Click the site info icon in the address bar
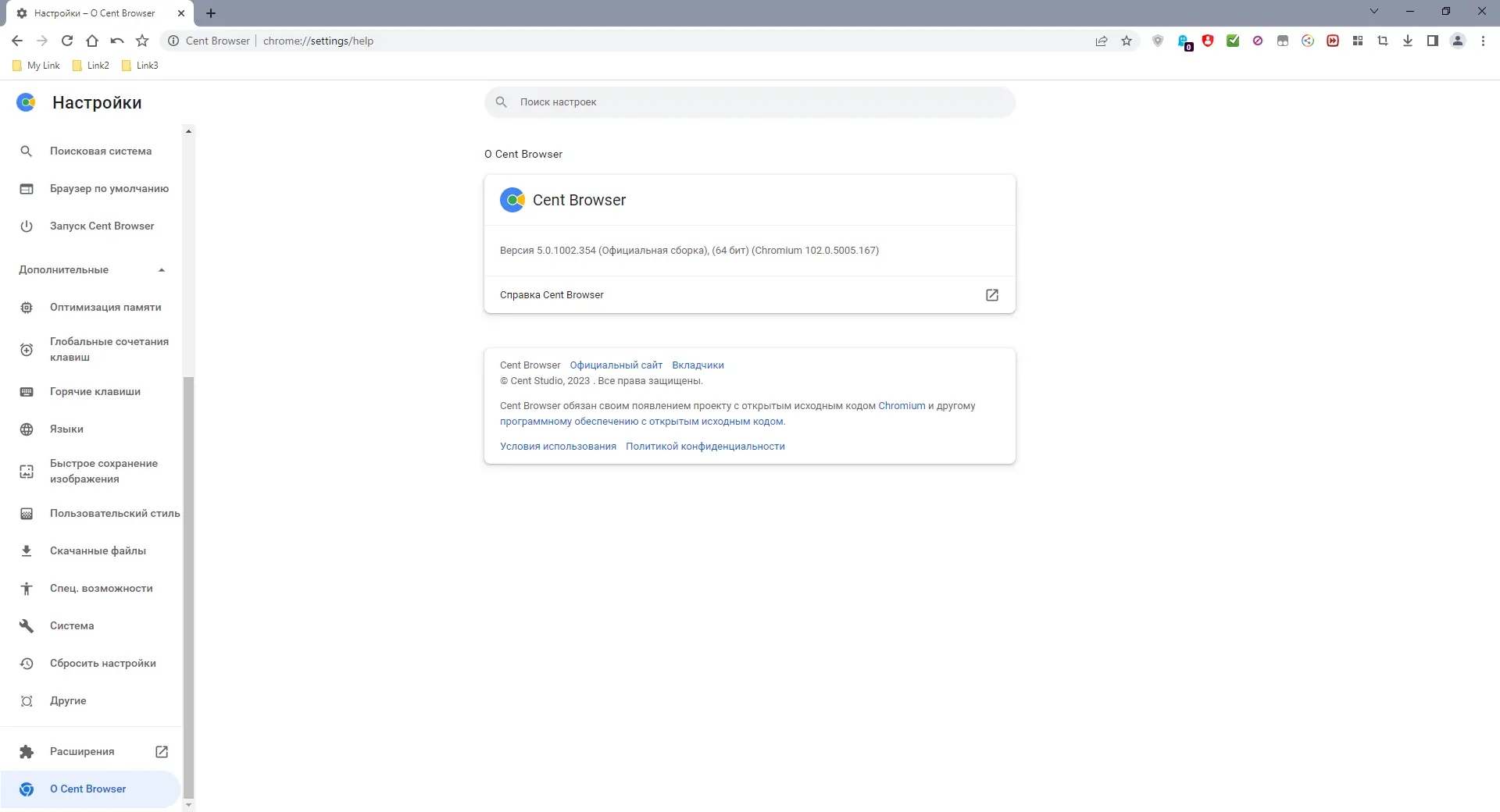1500x812 pixels. pyautogui.click(x=173, y=41)
